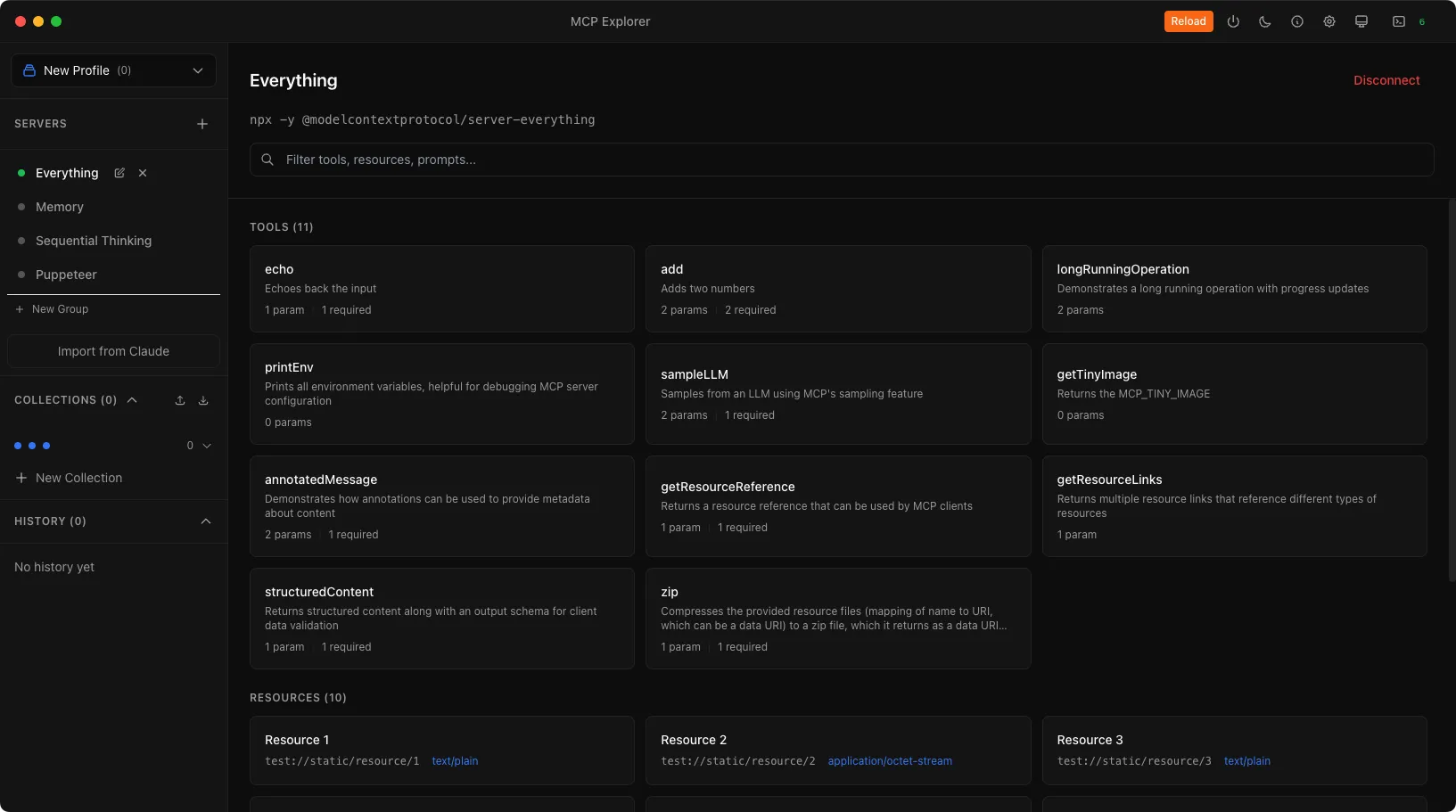
Task: Click the upload icon in the Collections header
Action: (x=180, y=400)
